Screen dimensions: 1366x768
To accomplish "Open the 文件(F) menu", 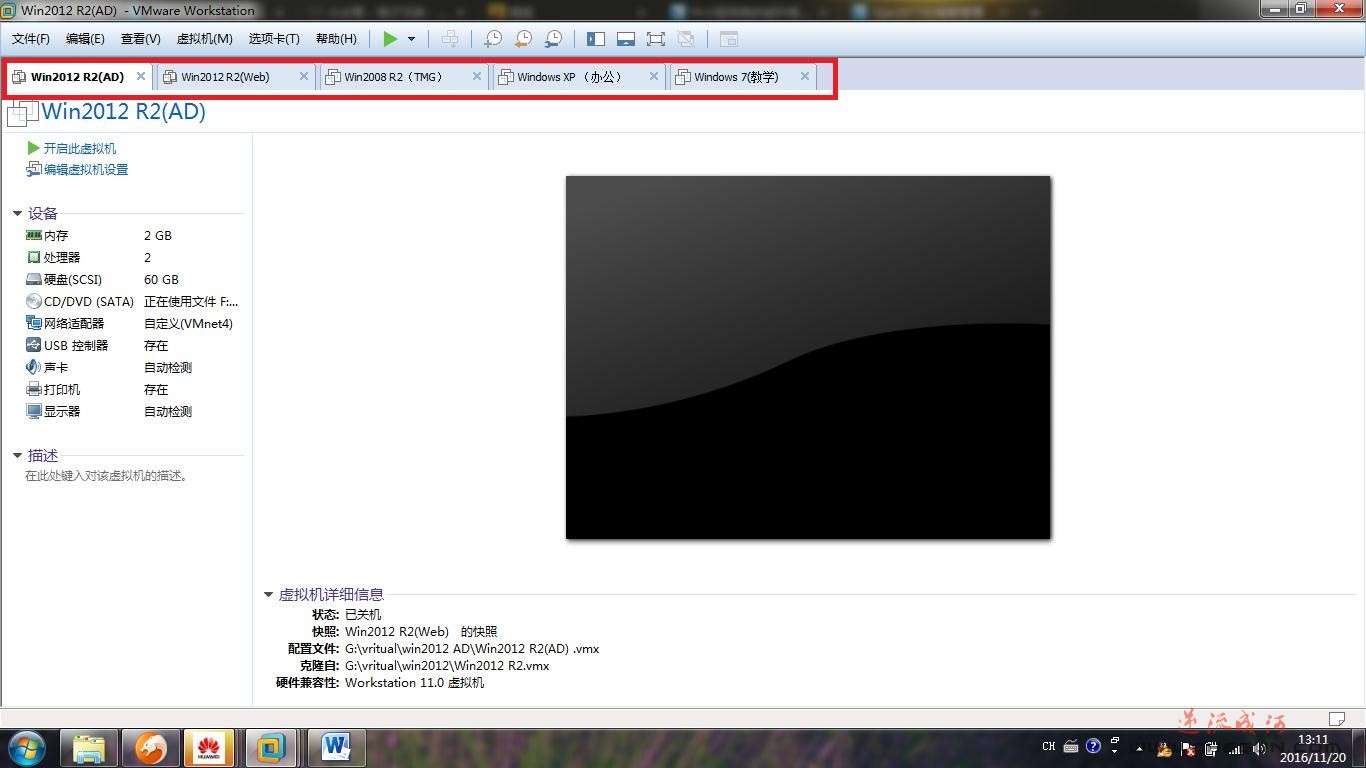I will click(x=31, y=39).
